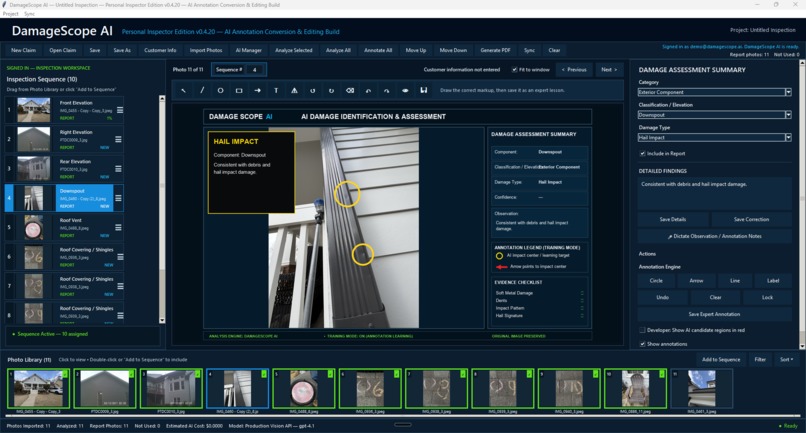Click the floppy disk save markup icon
The image size is (806, 433).
(x=424, y=91)
